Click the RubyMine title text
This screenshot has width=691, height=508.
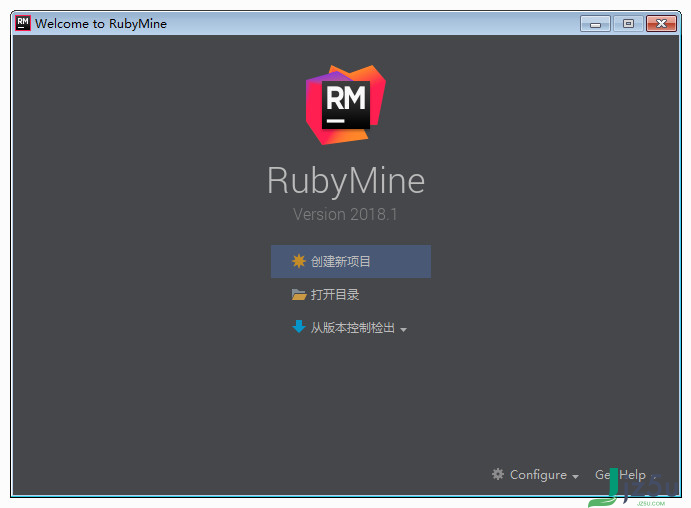click(x=346, y=181)
